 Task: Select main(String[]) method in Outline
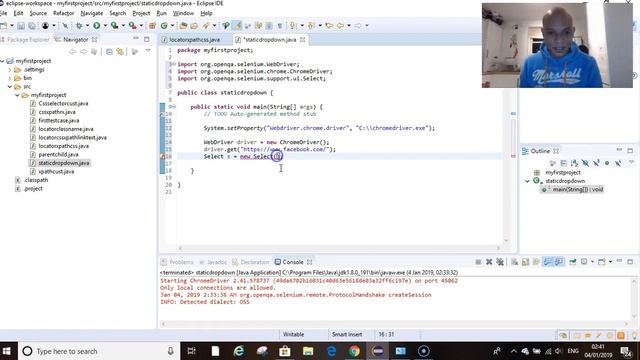(x=578, y=189)
